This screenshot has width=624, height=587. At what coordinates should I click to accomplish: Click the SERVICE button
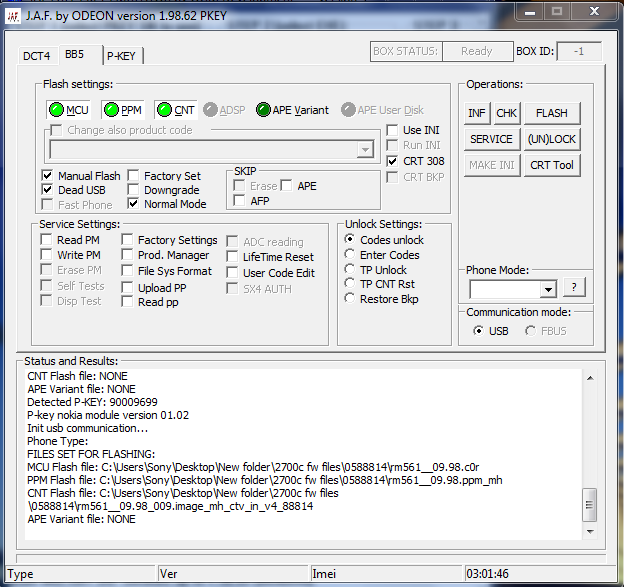[491, 139]
